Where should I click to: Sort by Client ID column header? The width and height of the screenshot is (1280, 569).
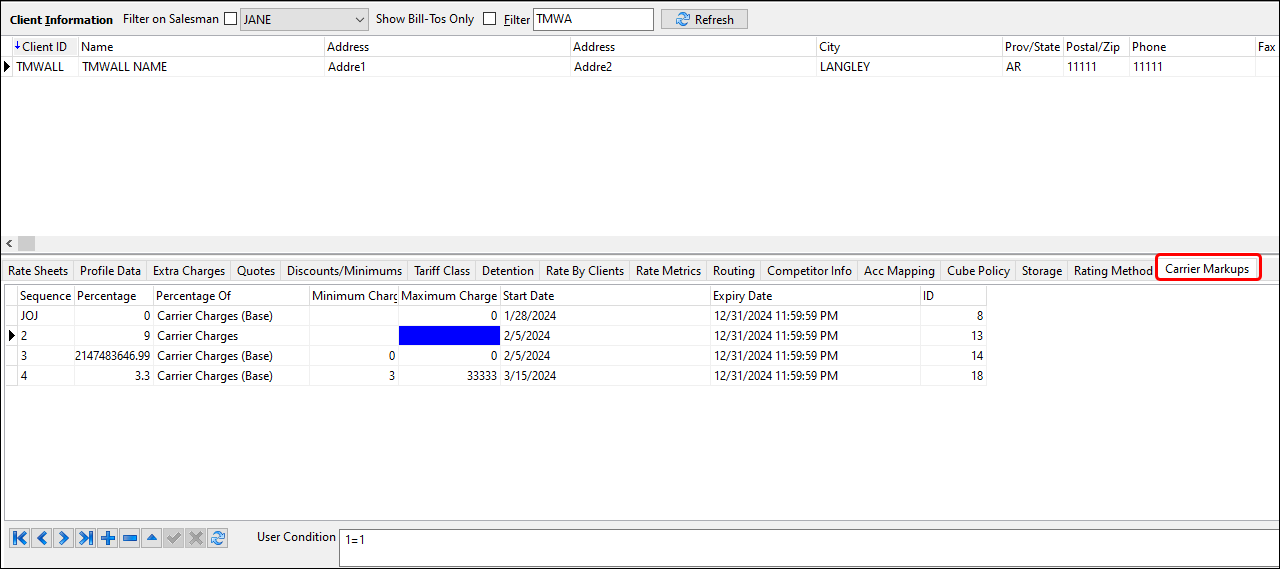coord(45,47)
